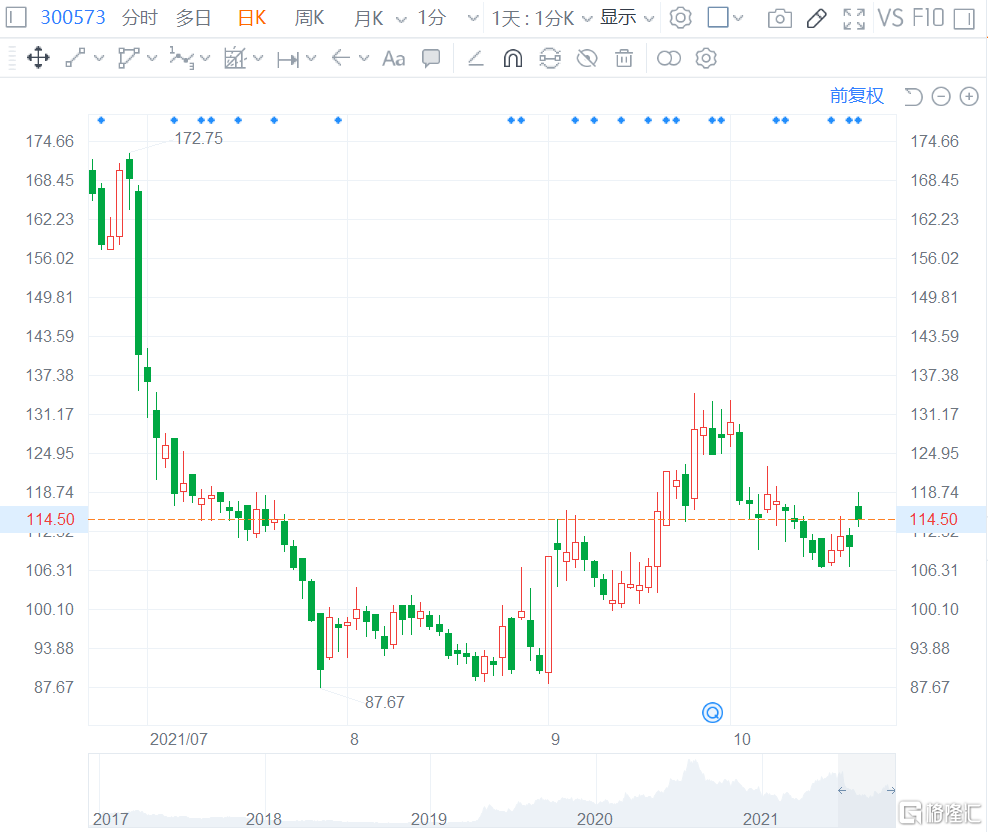Hide all drawings with eye-slash icon
This screenshot has width=988, height=832.
(587, 59)
